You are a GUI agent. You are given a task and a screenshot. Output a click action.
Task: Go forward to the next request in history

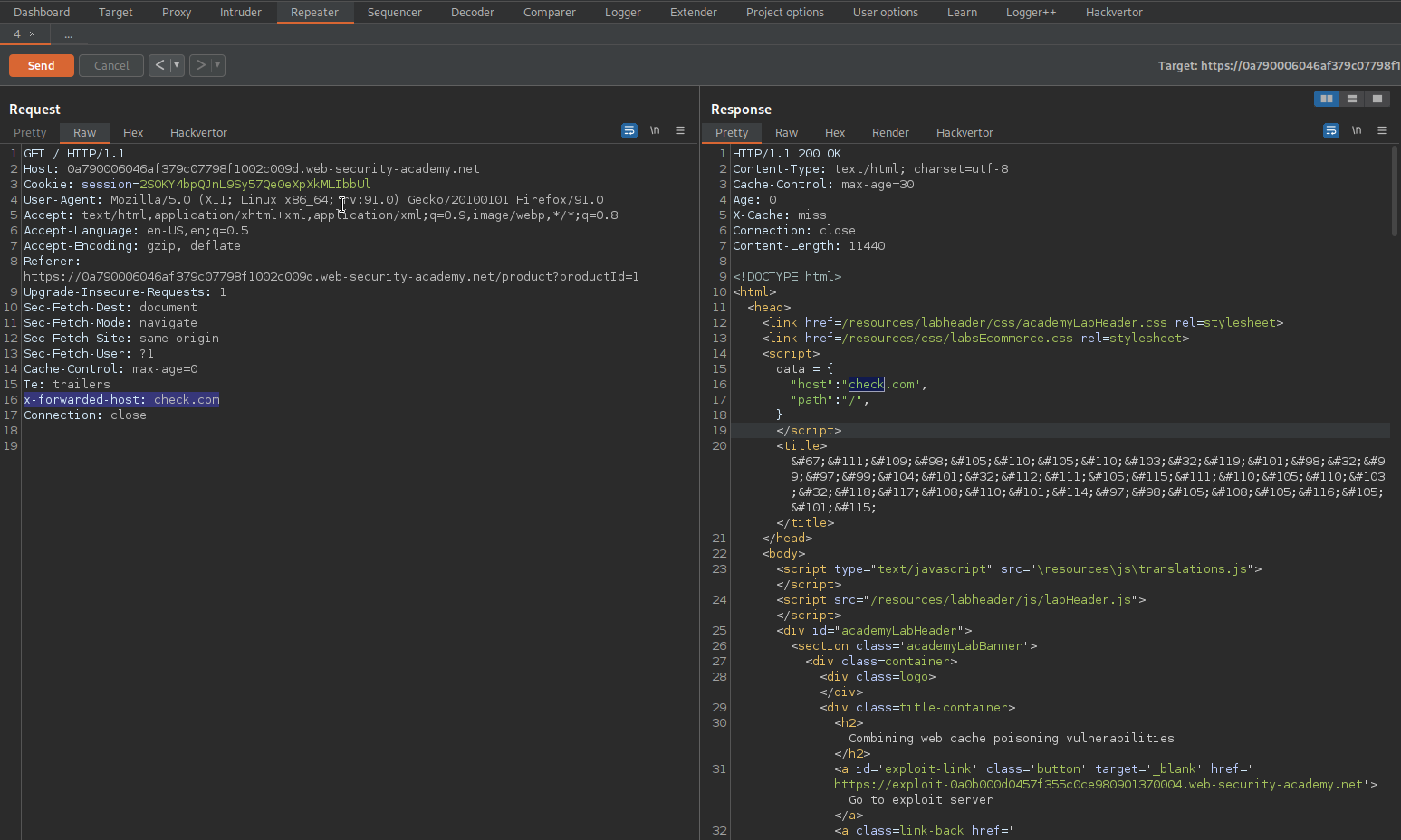pos(201,65)
